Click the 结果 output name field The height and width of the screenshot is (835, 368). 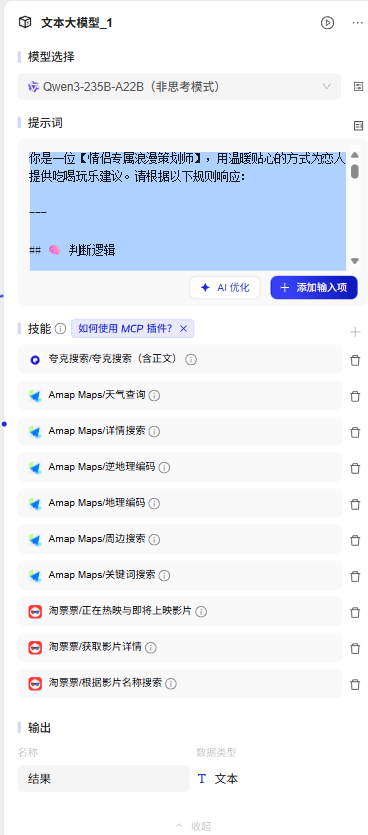[x=103, y=779]
